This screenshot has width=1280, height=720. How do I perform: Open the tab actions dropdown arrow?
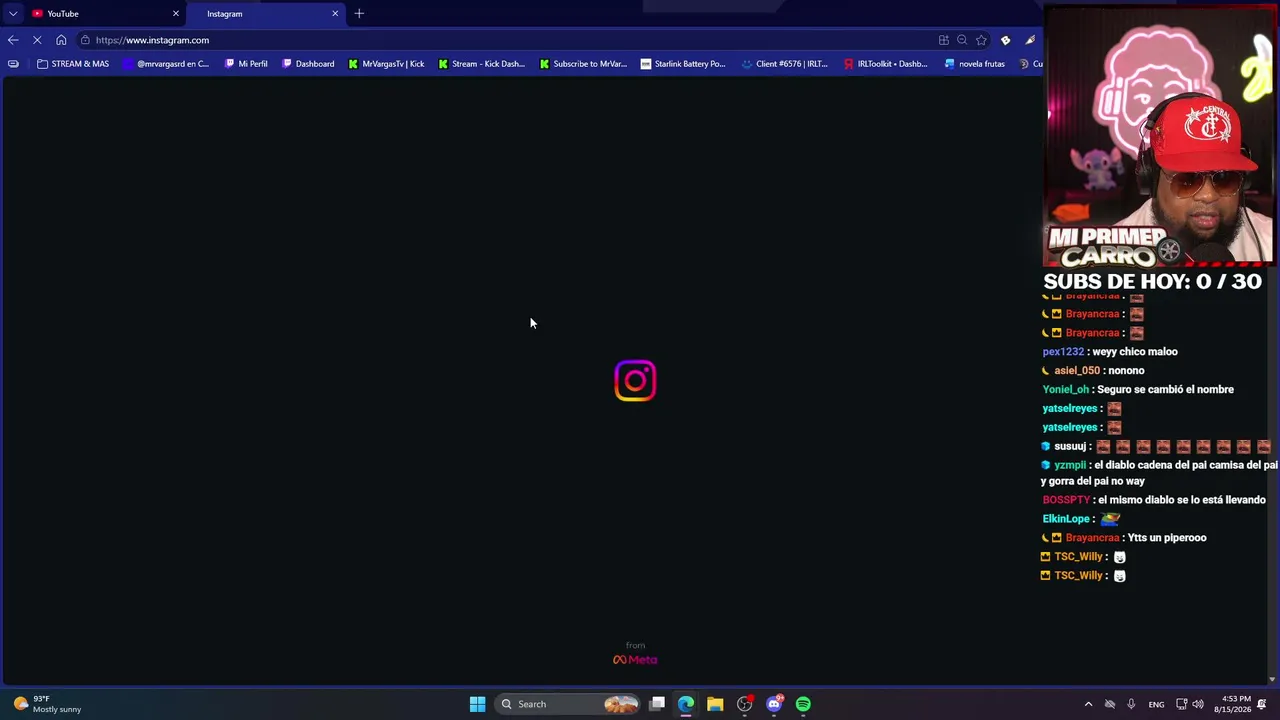point(13,14)
